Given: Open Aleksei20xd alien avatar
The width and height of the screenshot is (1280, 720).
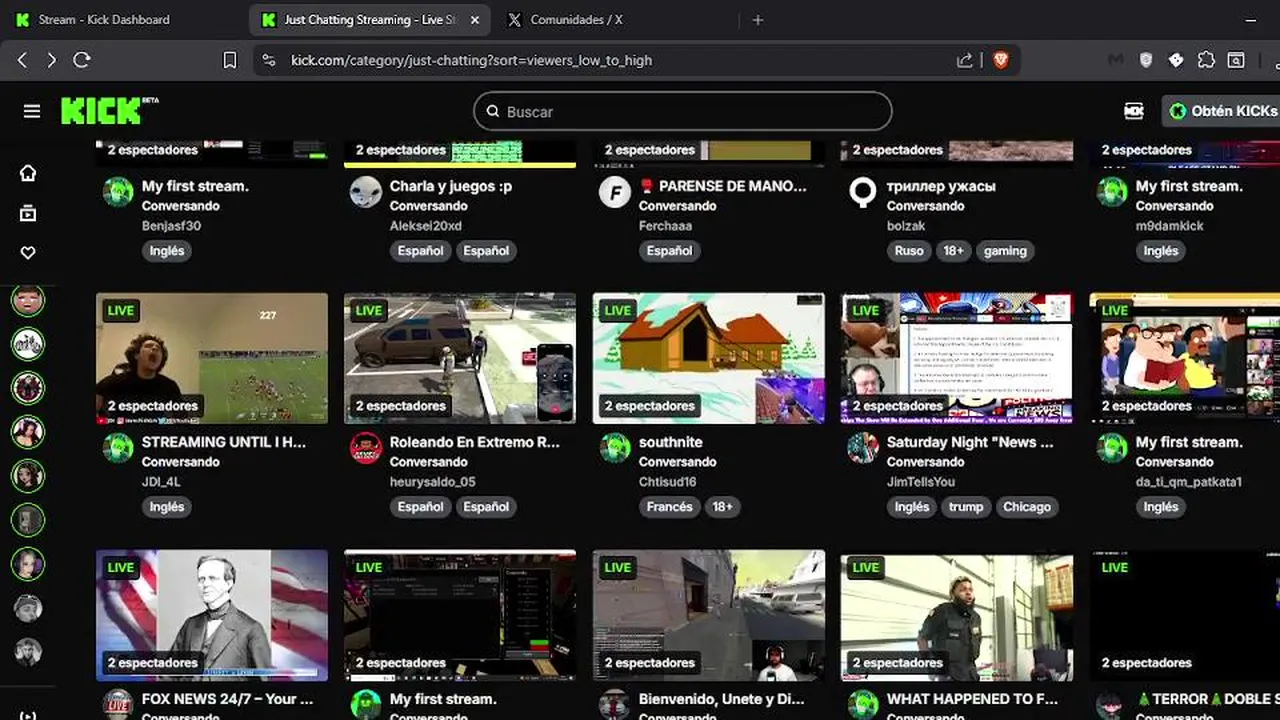Looking at the screenshot, I should coord(366,192).
